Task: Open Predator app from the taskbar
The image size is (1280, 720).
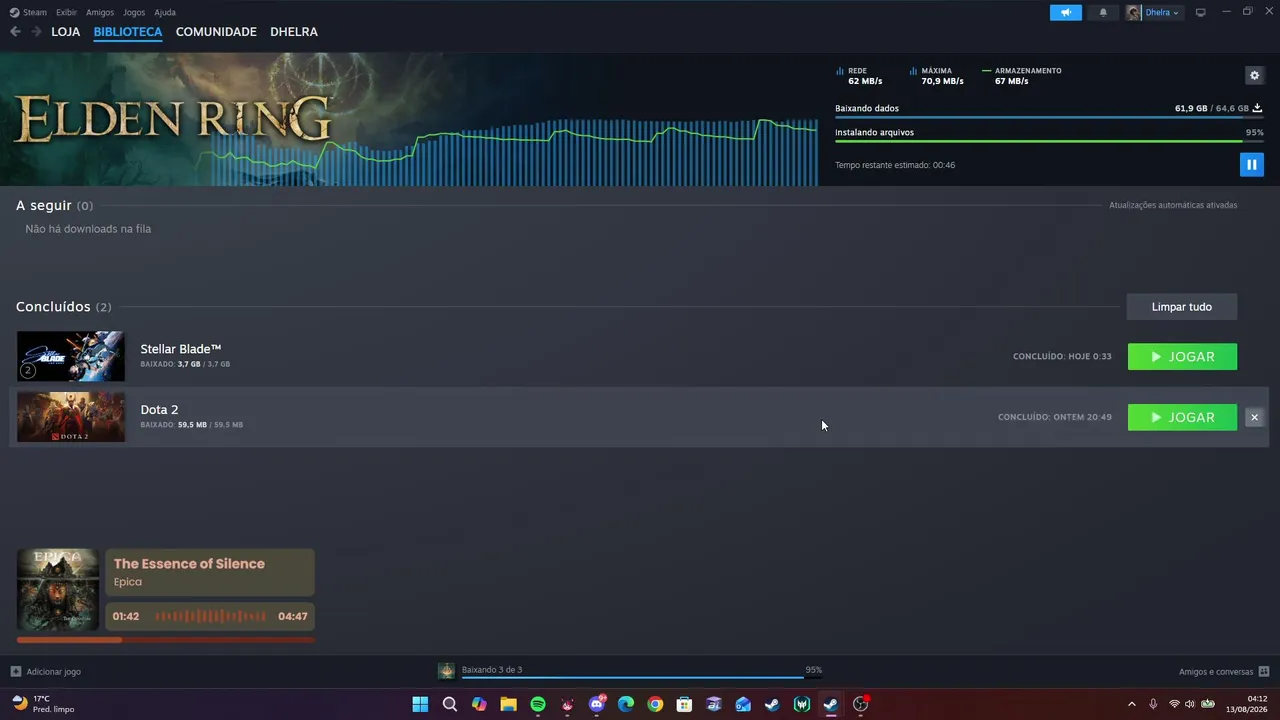Action: (x=802, y=704)
